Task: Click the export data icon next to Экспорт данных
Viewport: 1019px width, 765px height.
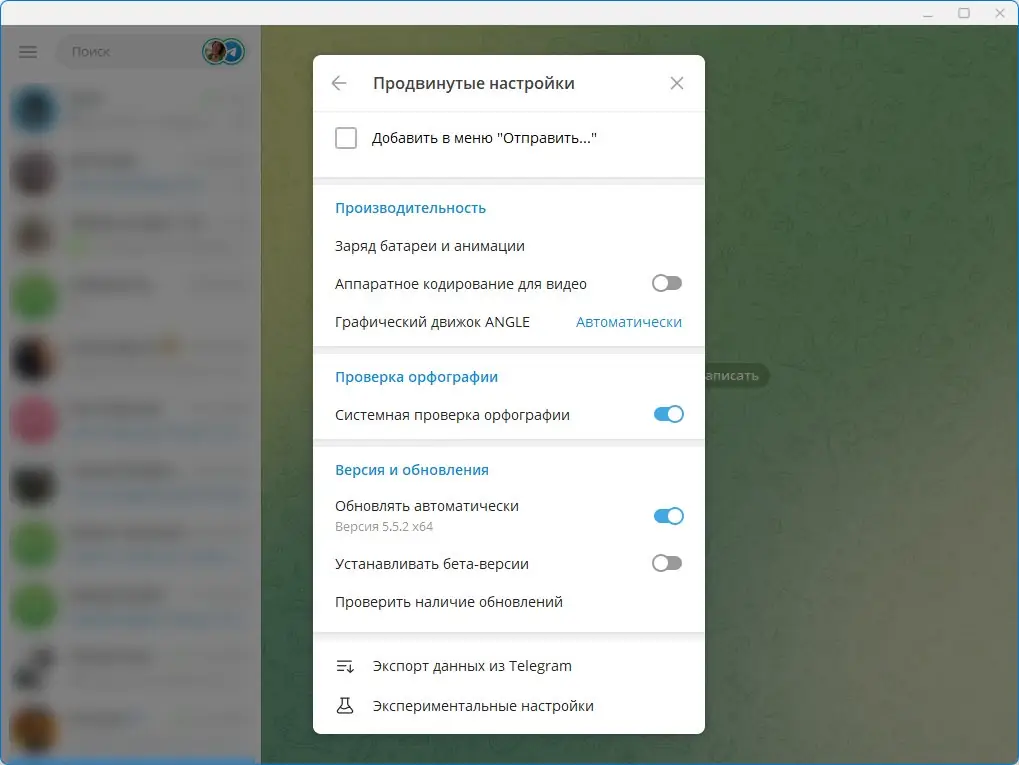Action: [x=345, y=665]
